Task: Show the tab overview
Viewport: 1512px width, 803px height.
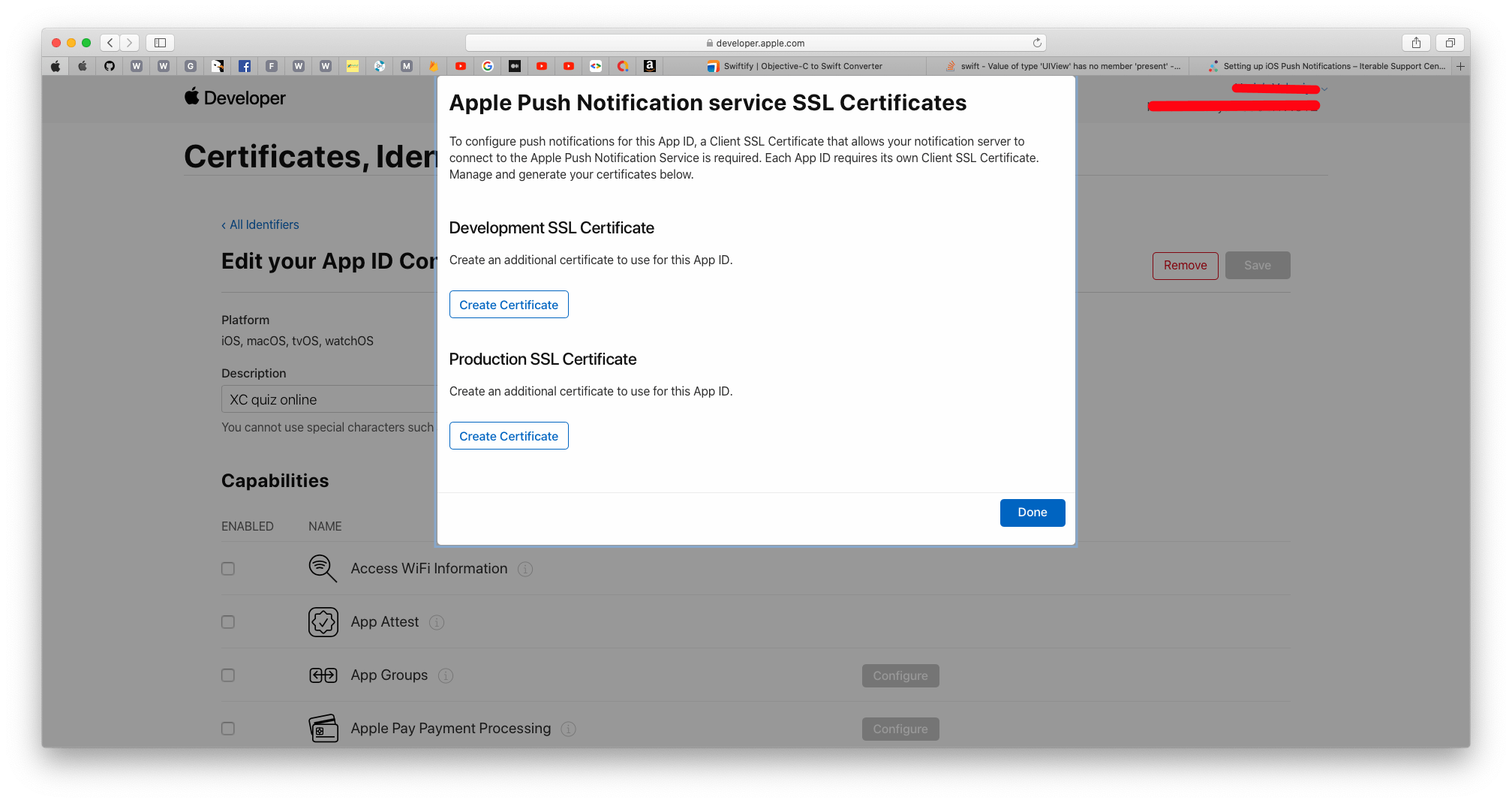Action: pyautogui.click(x=1450, y=43)
